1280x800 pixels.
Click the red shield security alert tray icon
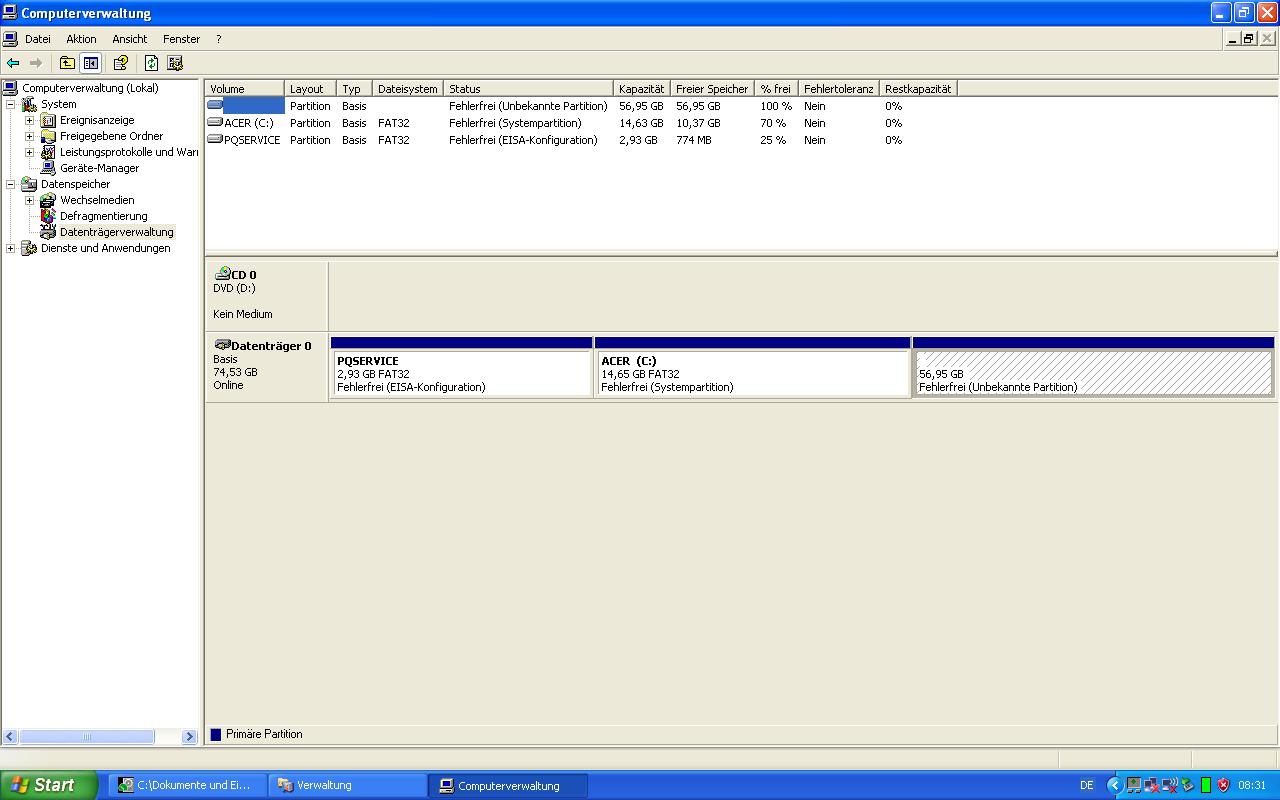click(1223, 785)
